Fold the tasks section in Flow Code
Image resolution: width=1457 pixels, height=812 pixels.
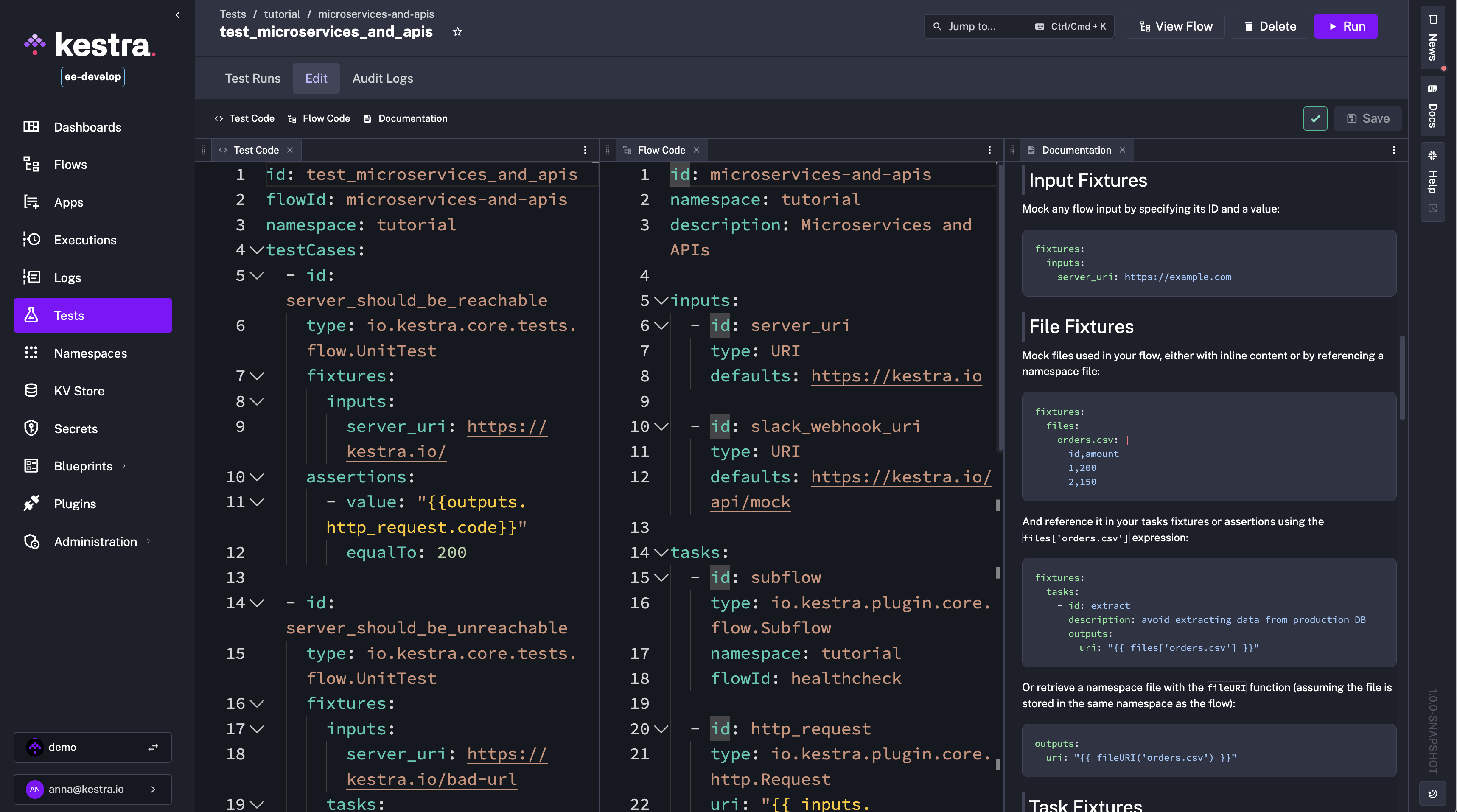[661, 552]
